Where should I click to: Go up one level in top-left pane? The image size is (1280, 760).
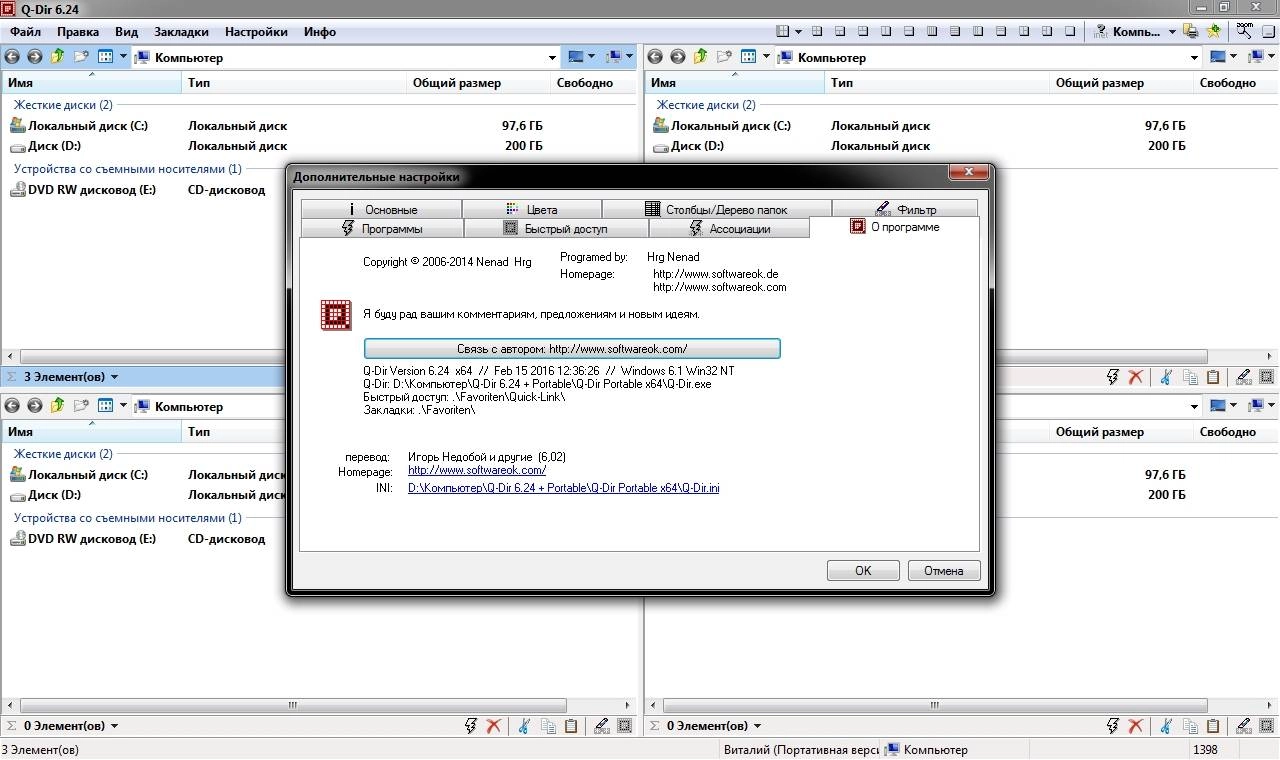[58, 57]
